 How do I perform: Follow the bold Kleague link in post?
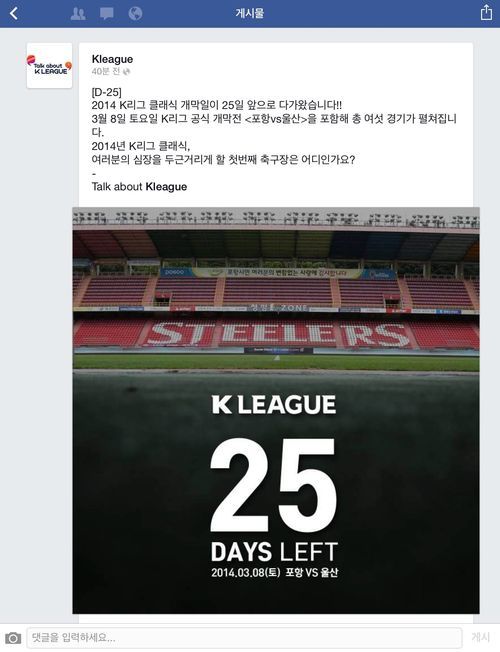tap(166, 187)
